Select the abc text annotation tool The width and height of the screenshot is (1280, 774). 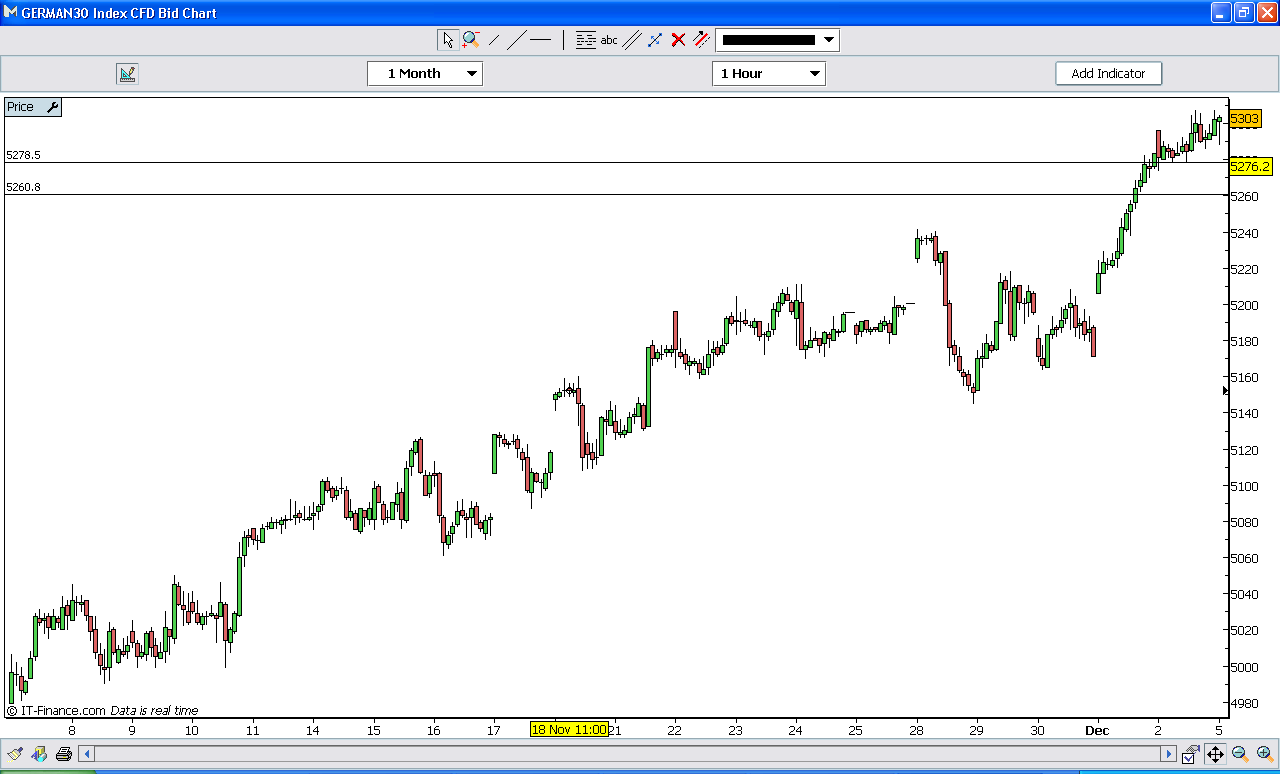[x=609, y=41]
